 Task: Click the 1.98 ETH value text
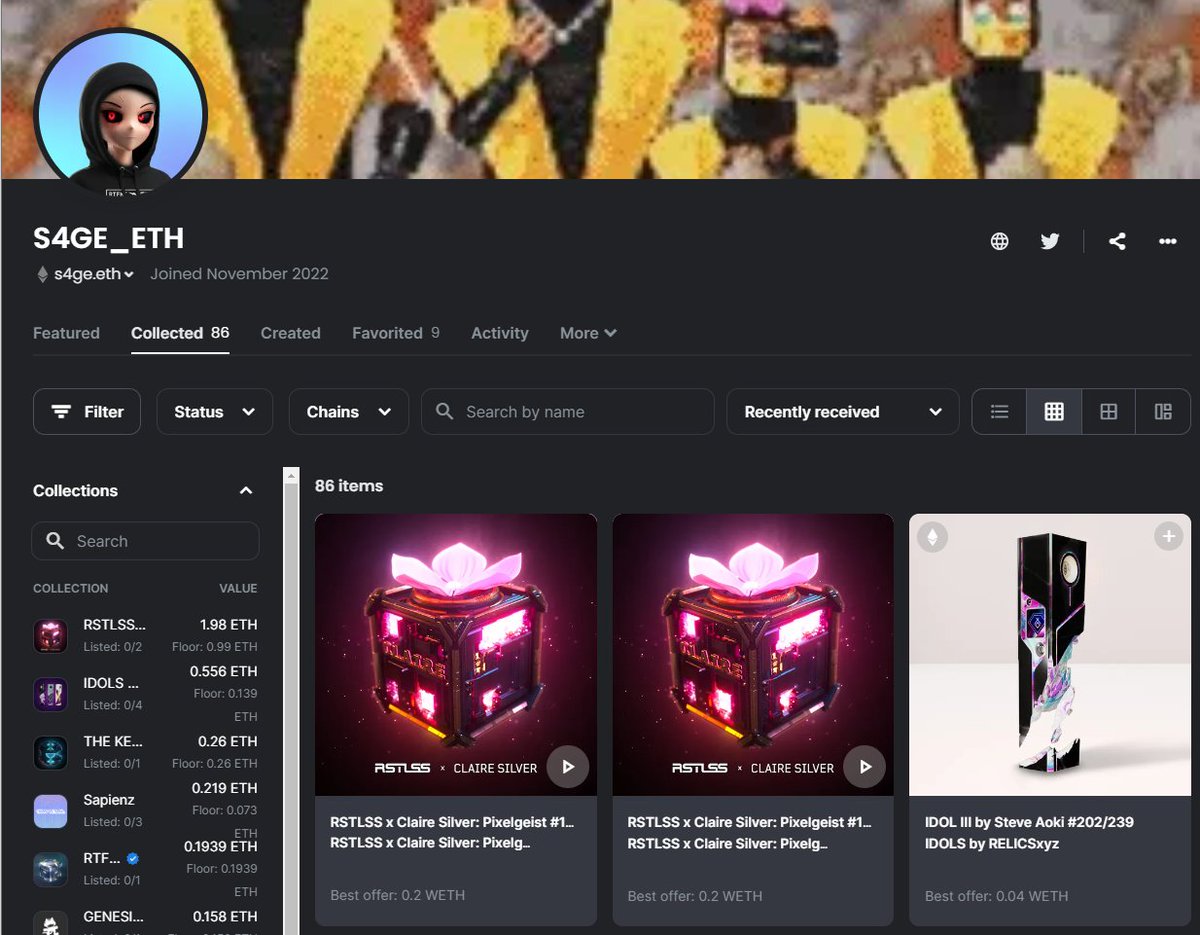coord(228,624)
